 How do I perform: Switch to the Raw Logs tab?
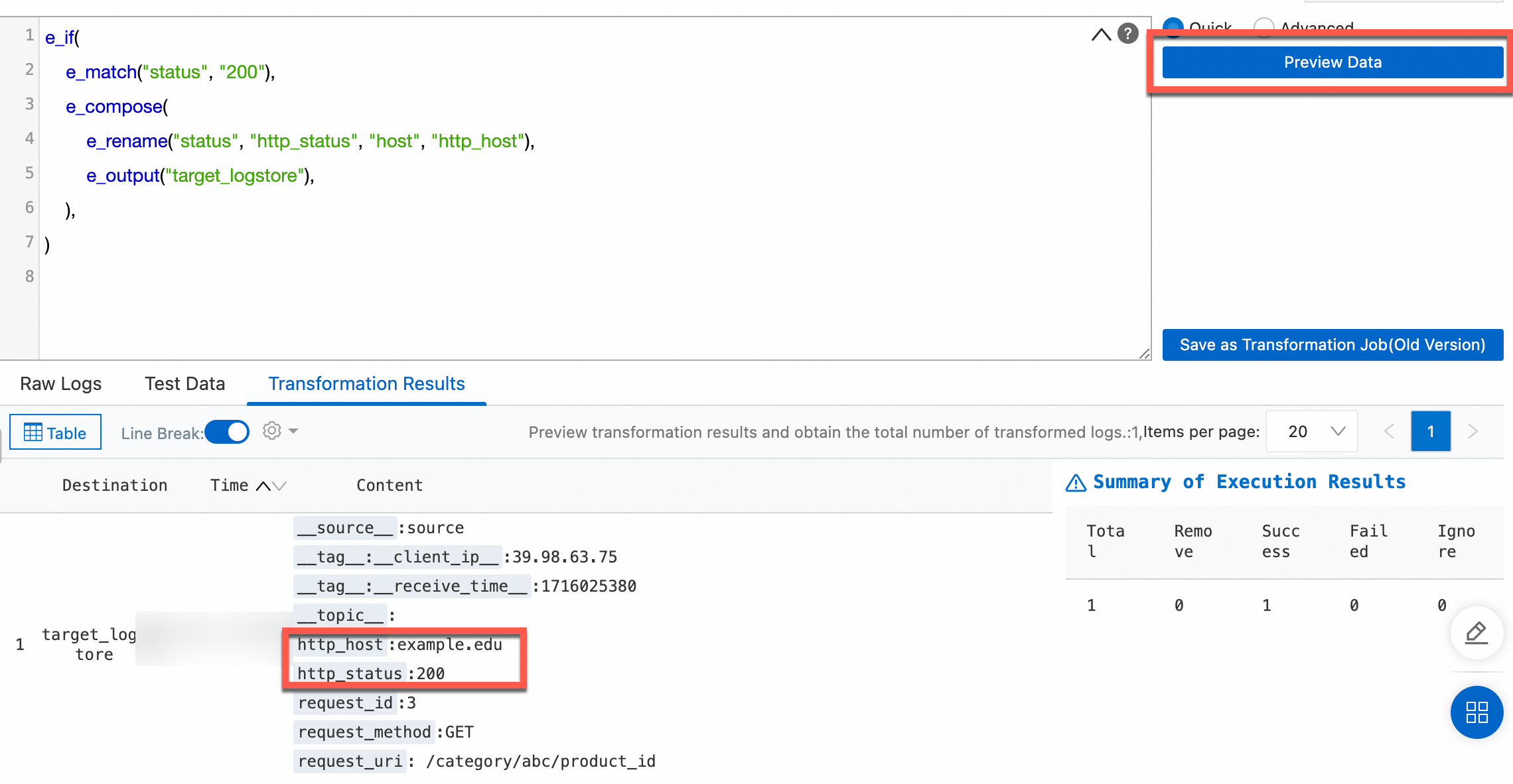tap(60, 383)
